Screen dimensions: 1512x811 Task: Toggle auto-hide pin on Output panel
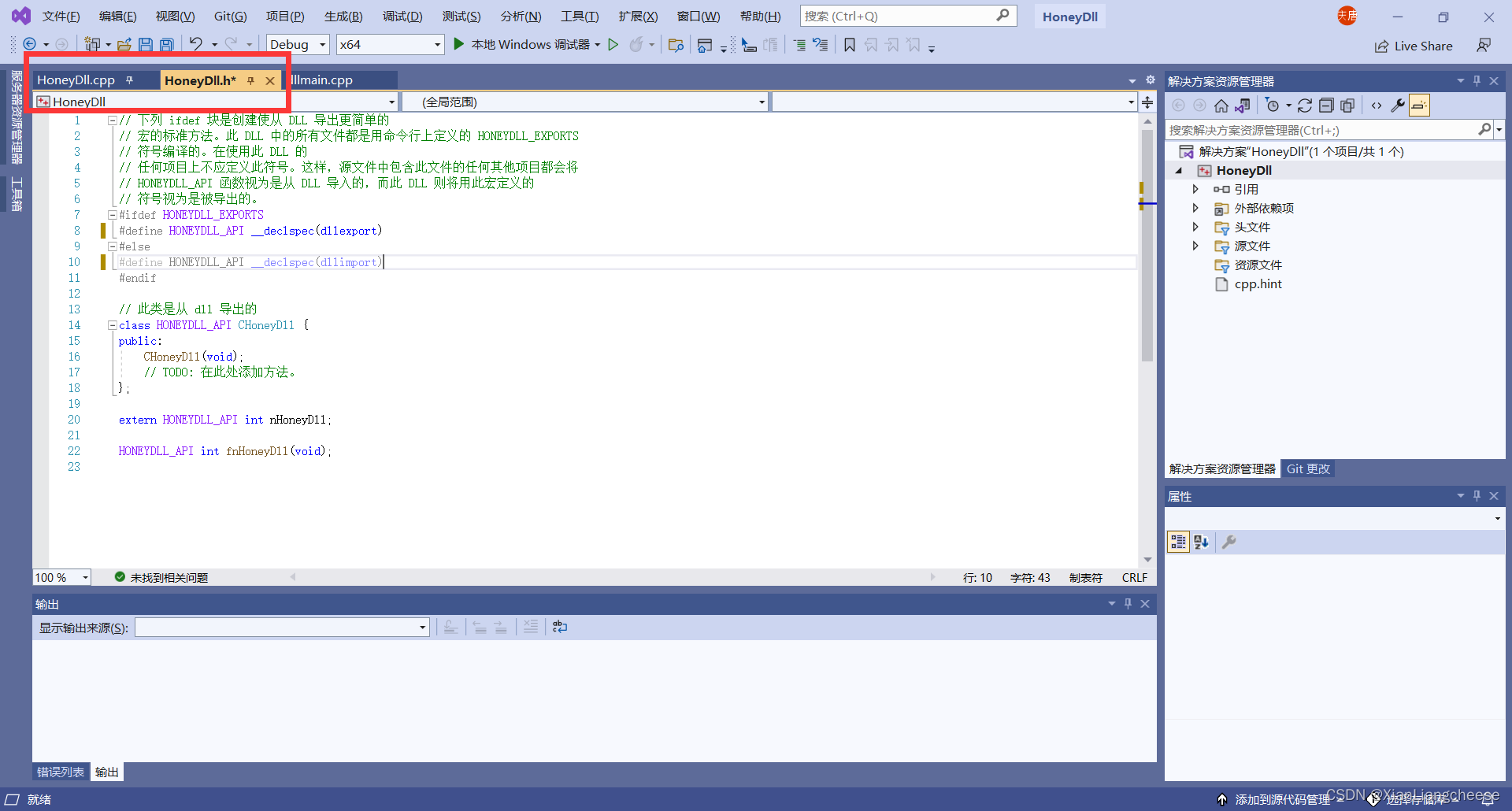[x=1128, y=603]
